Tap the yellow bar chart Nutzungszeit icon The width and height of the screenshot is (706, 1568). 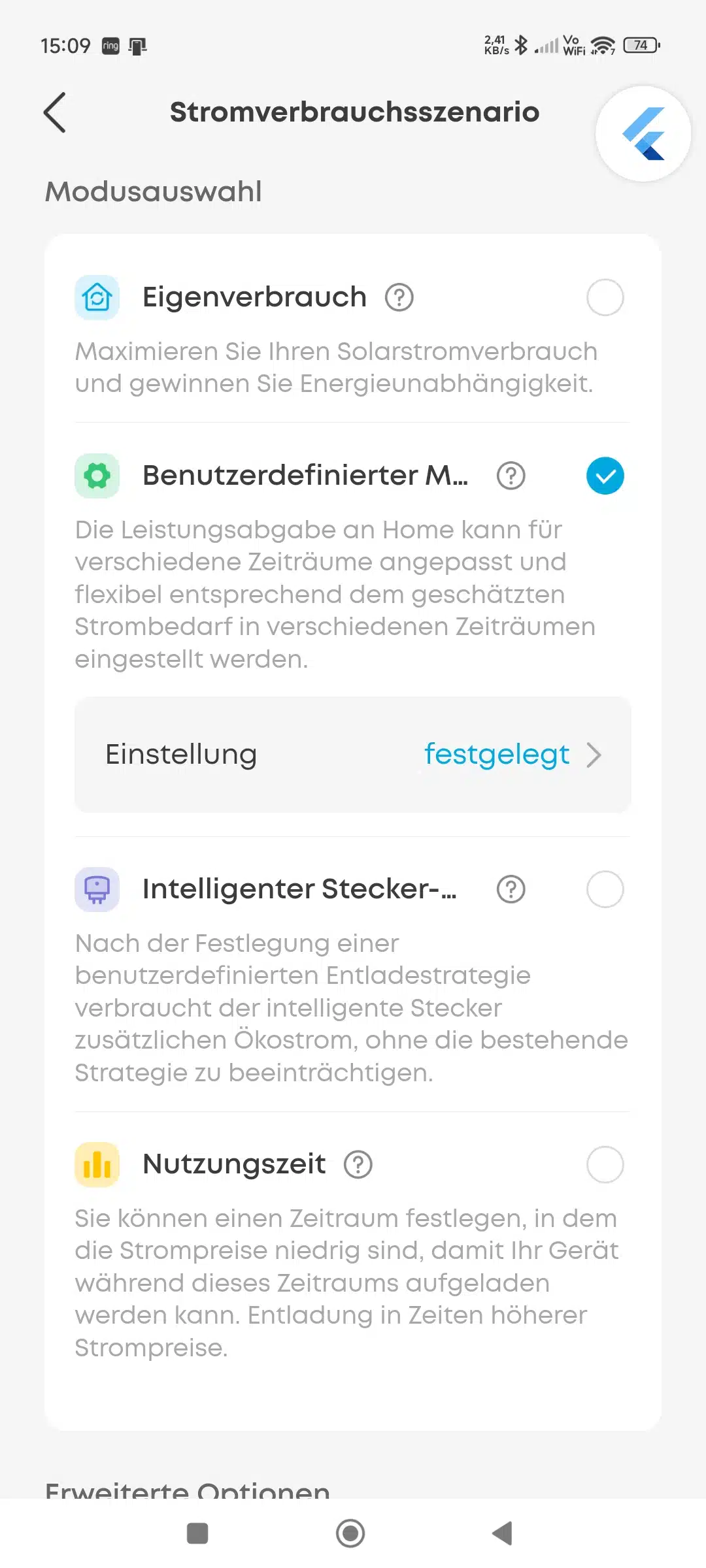97,1164
